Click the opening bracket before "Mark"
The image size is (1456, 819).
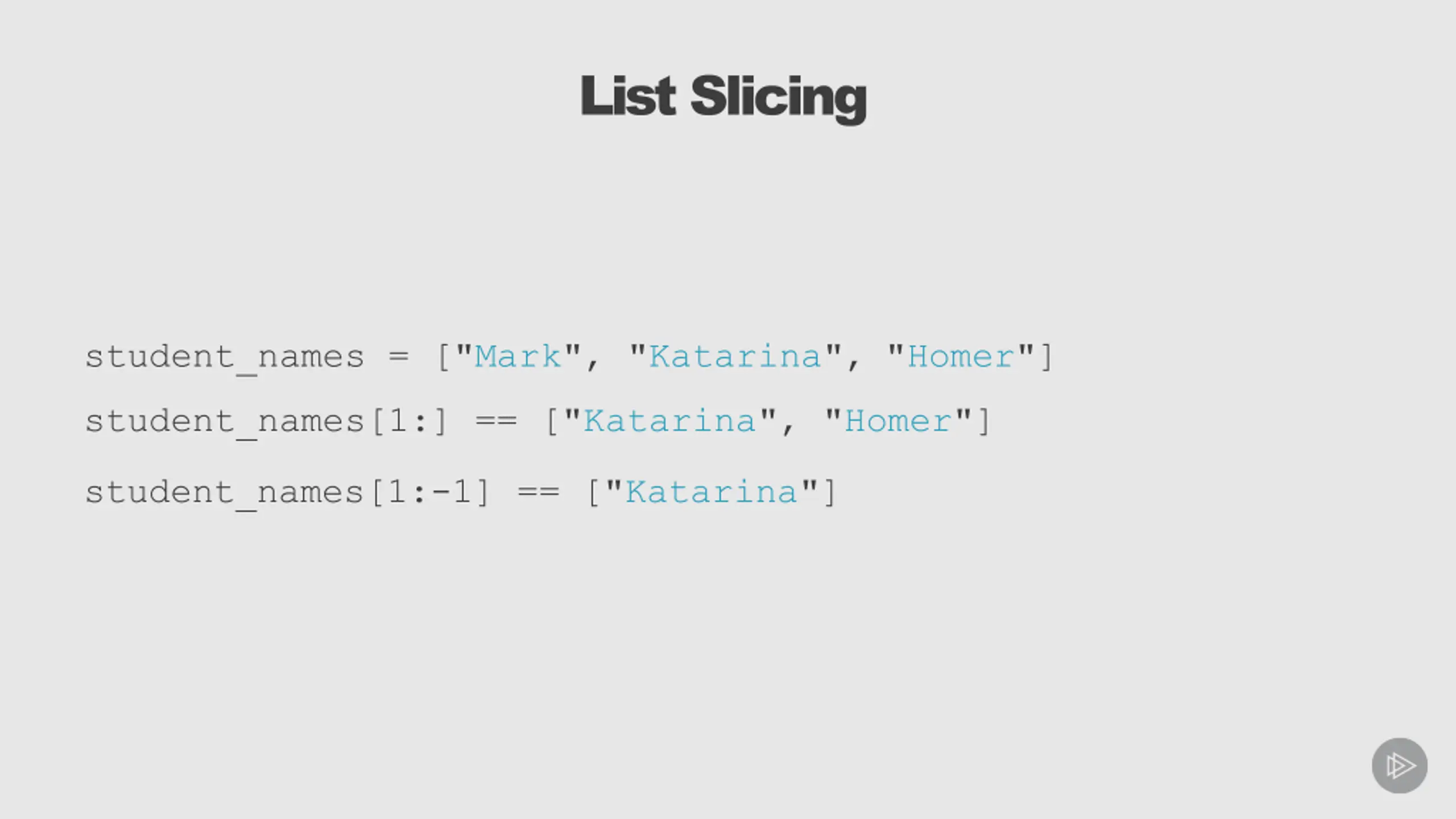click(x=443, y=357)
